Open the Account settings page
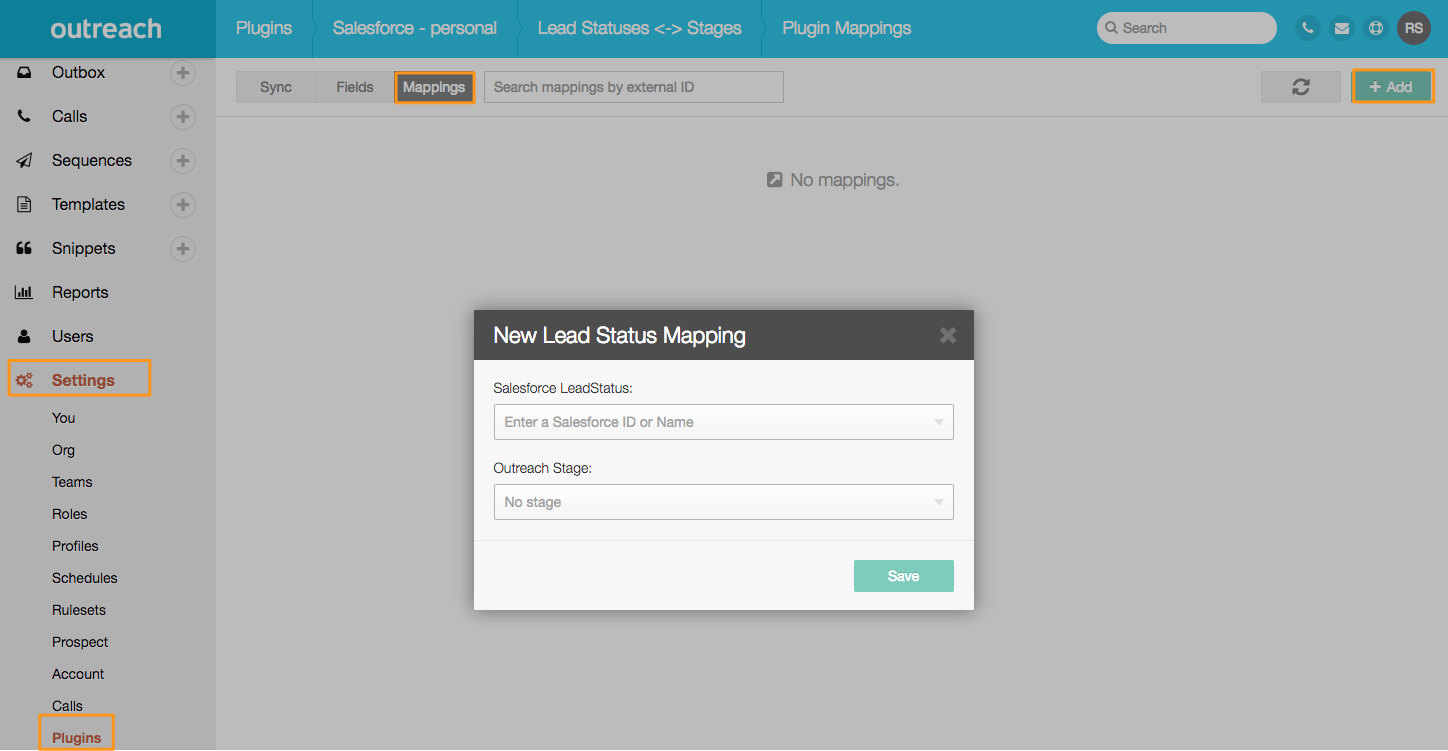 tap(78, 674)
